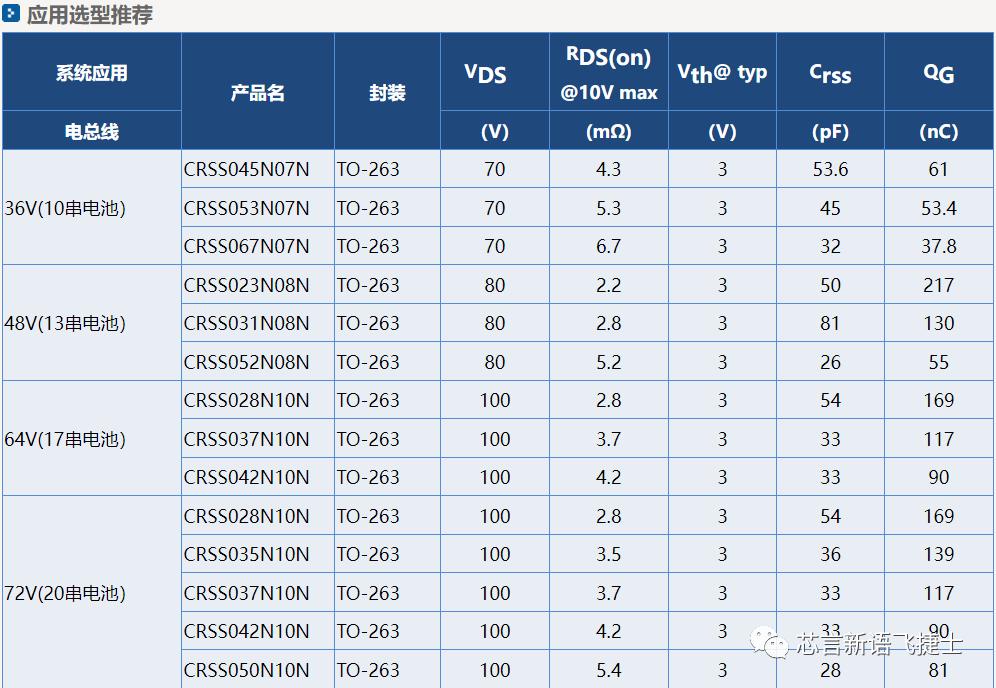Click the RDS(on) @10V max header

tap(609, 72)
